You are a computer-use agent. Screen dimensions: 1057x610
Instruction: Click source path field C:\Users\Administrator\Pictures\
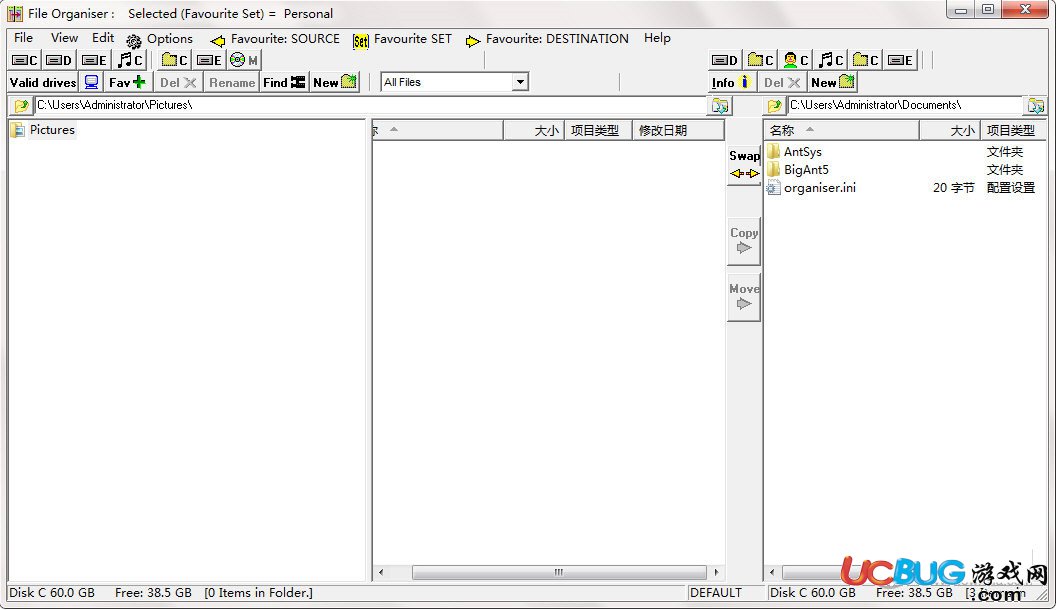click(x=370, y=105)
